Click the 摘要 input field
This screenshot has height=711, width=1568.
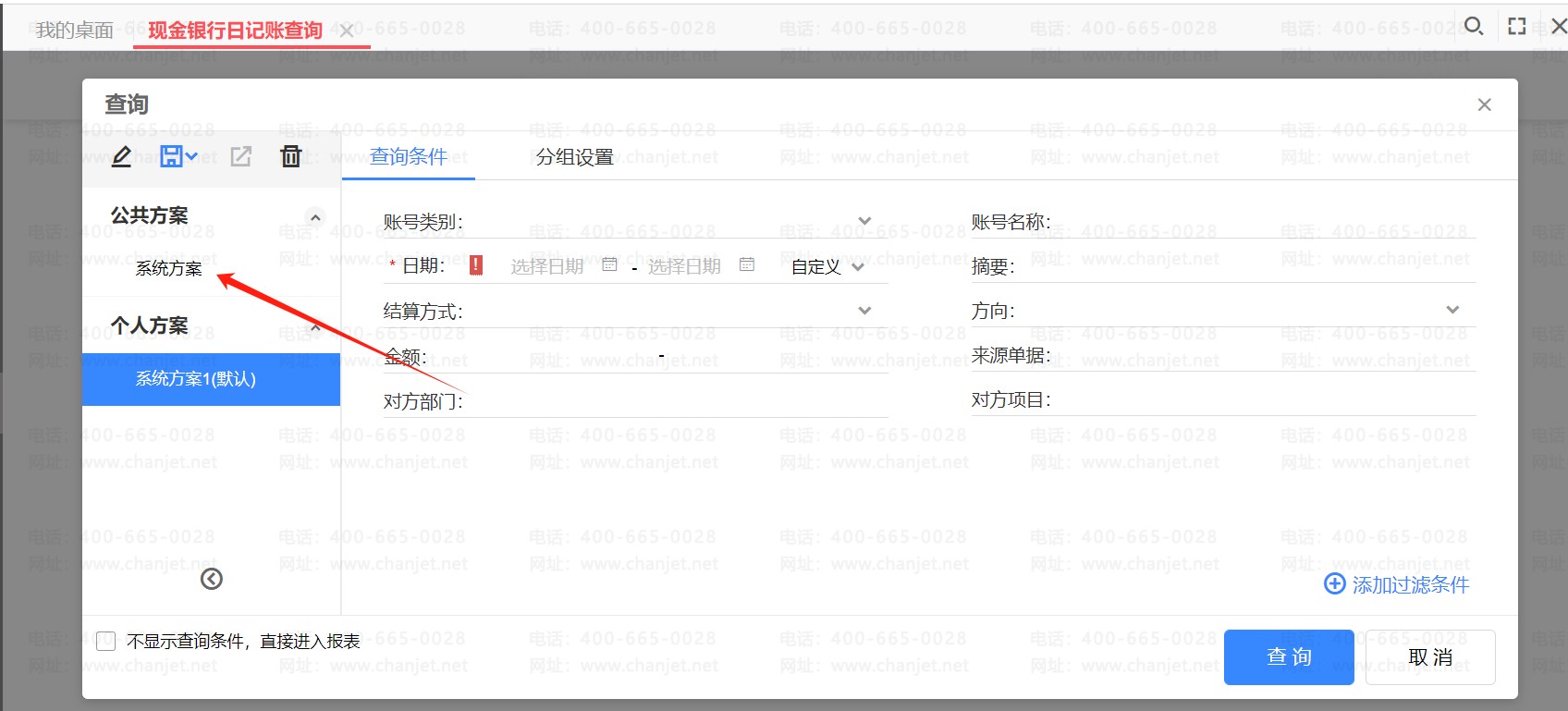(1246, 266)
